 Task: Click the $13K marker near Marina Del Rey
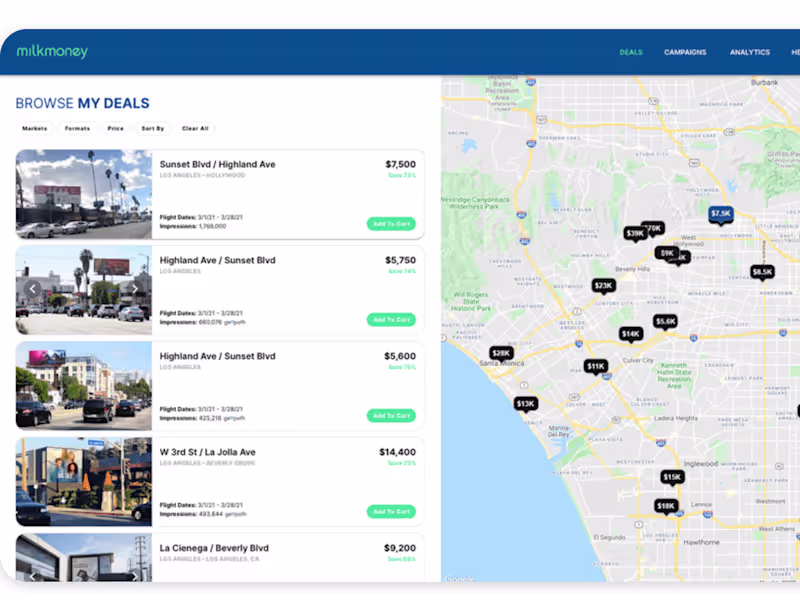pos(526,403)
